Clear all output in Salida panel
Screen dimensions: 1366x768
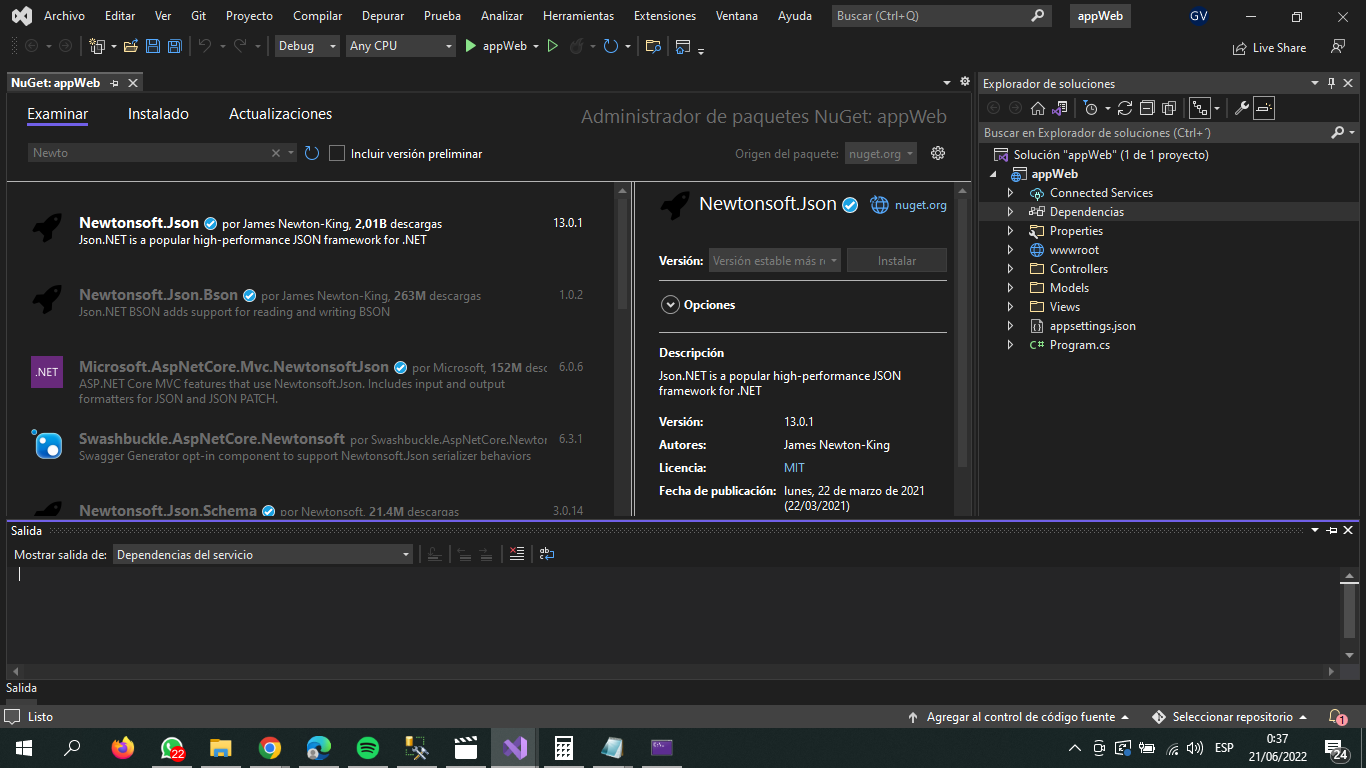517,554
